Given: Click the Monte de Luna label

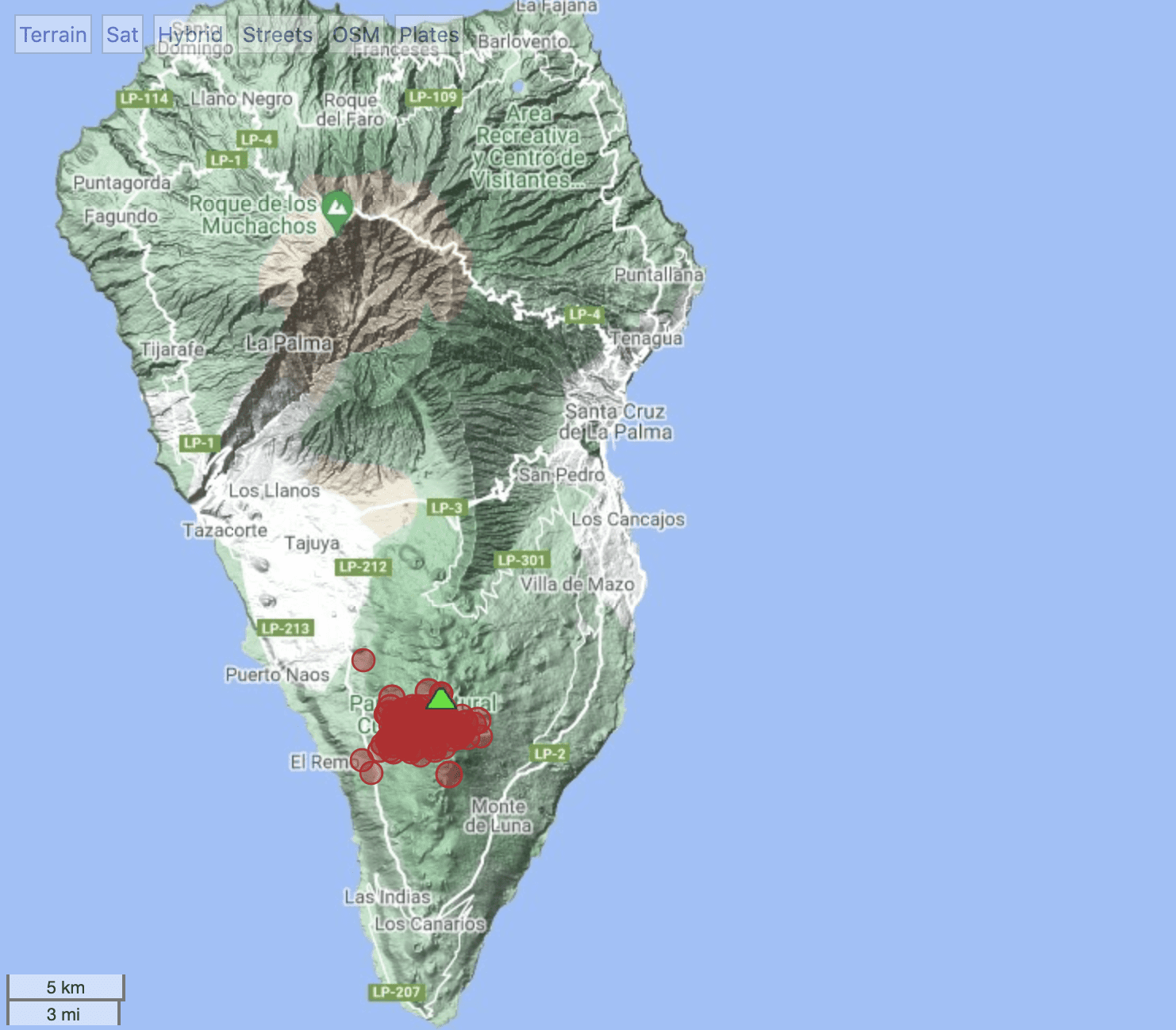Looking at the screenshot, I should pos(498,816).
